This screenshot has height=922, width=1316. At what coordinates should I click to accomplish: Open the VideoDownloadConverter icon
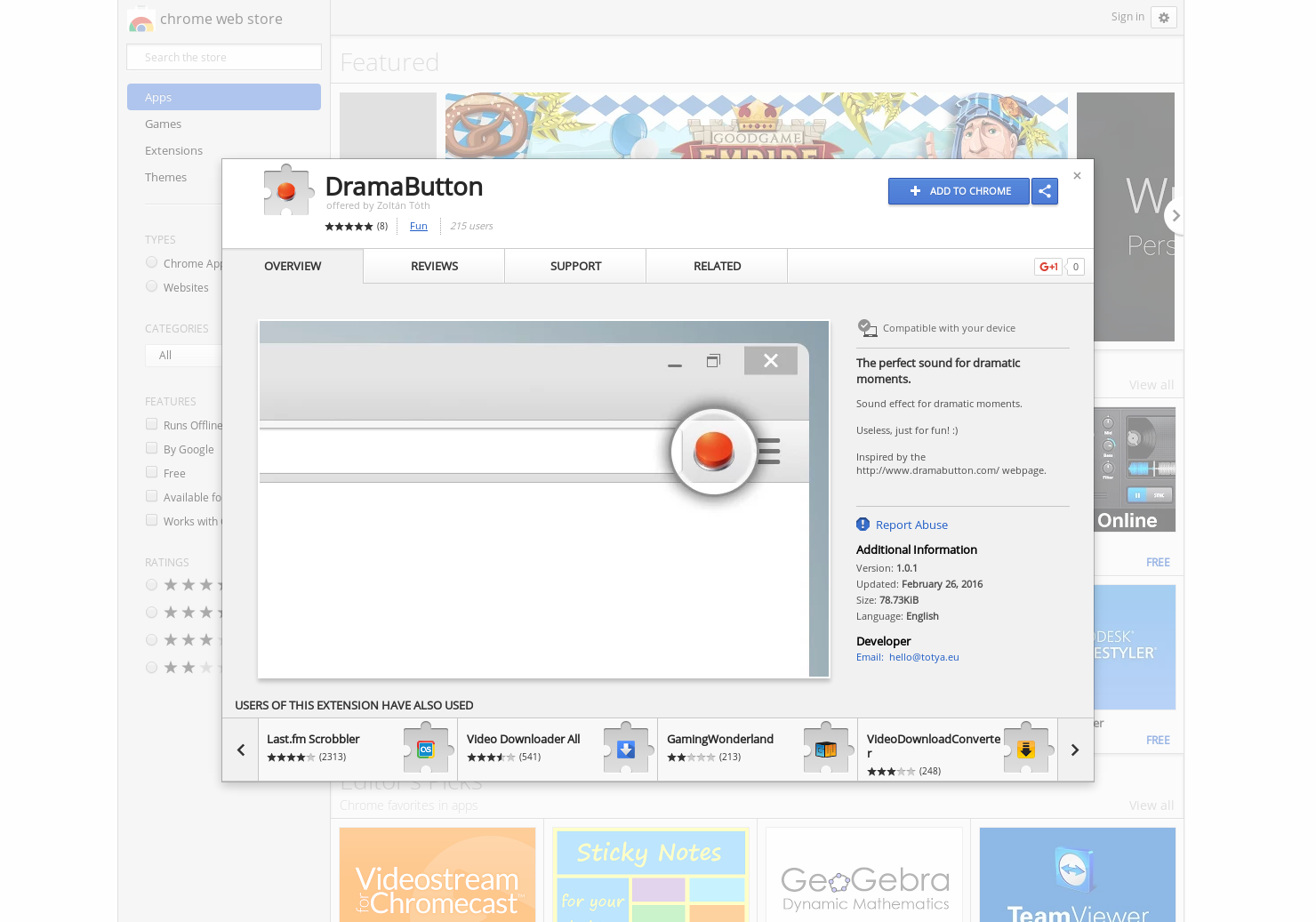tap(1027, 749)
